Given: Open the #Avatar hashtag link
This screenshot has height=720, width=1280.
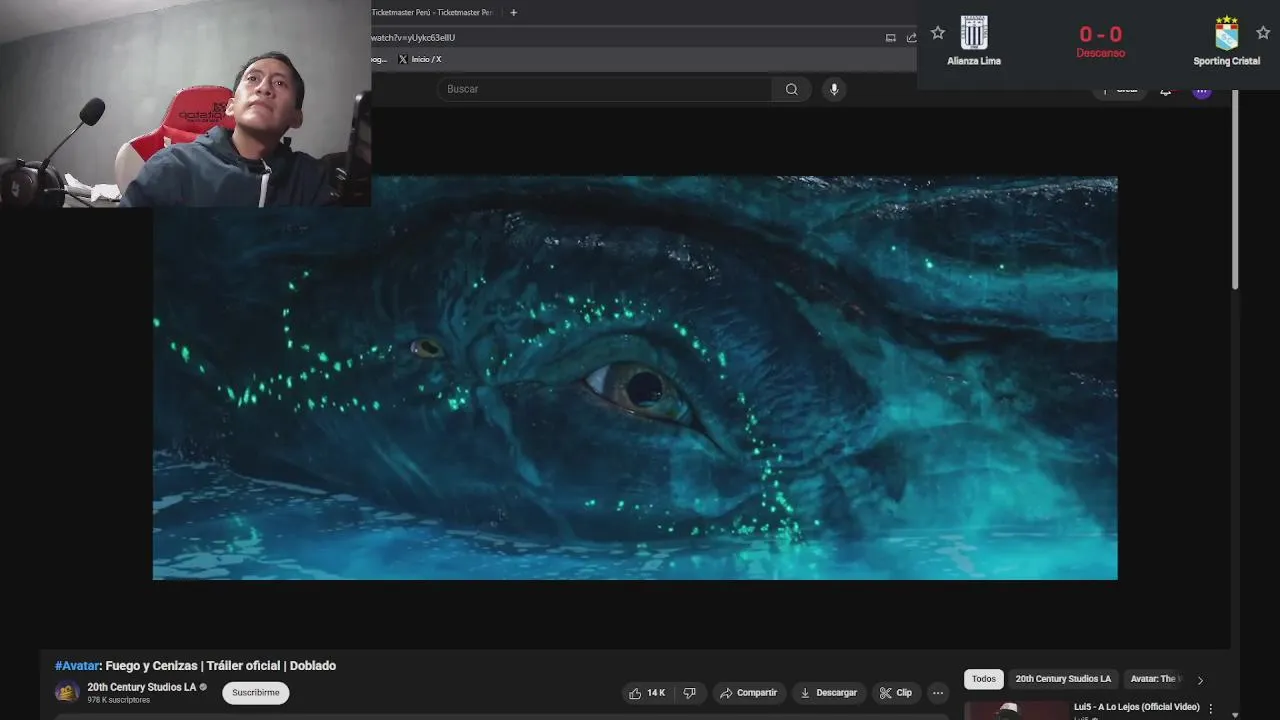Looking at the screenshot, I should point(77,666).
